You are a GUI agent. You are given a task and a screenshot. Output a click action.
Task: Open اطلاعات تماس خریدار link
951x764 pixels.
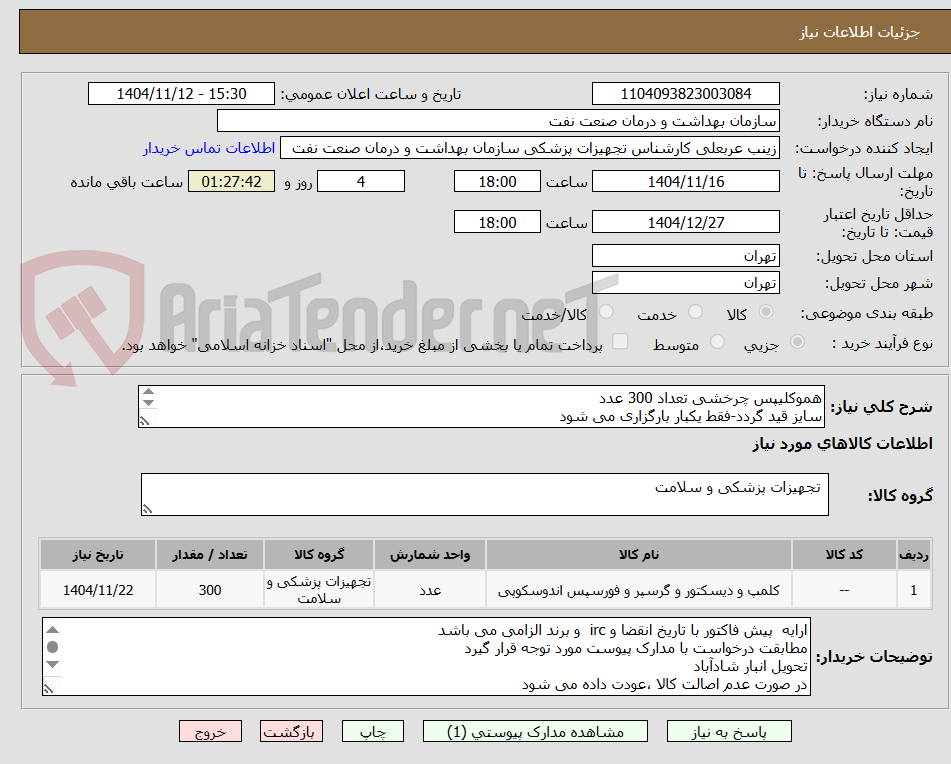[x=209, y=149]
